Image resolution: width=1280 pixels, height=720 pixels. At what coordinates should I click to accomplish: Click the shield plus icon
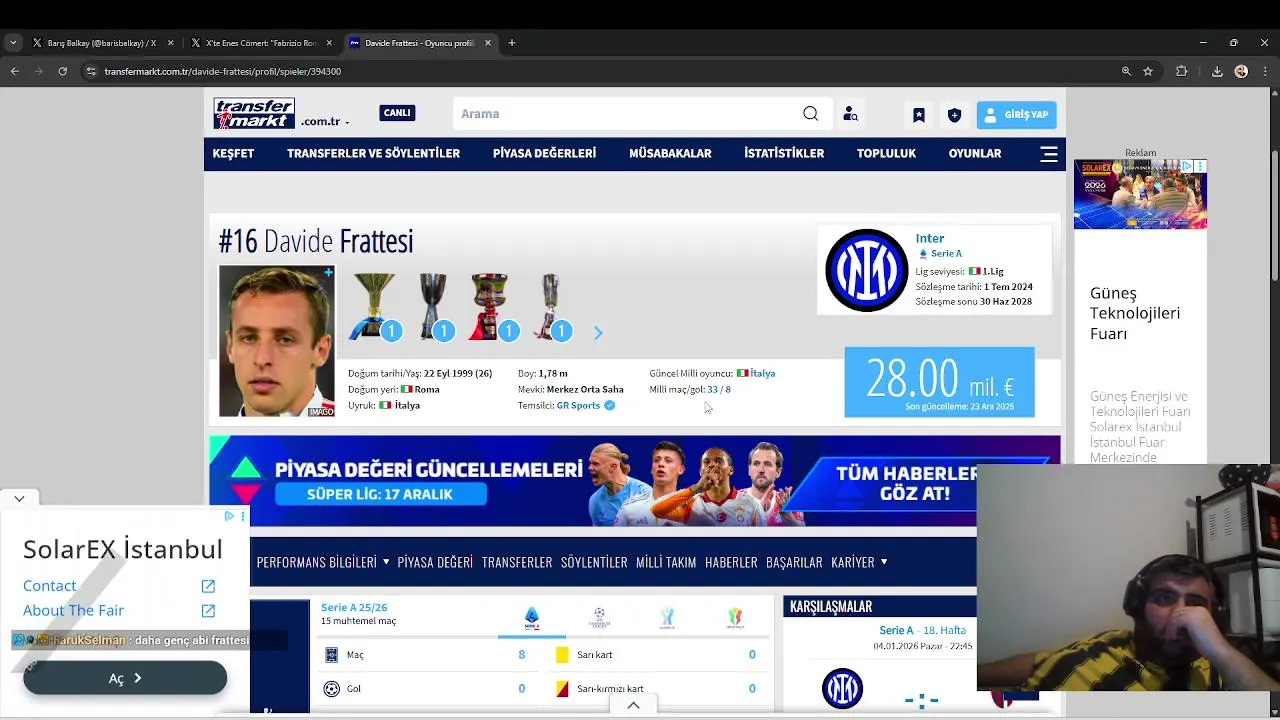(x=954, y=115)
